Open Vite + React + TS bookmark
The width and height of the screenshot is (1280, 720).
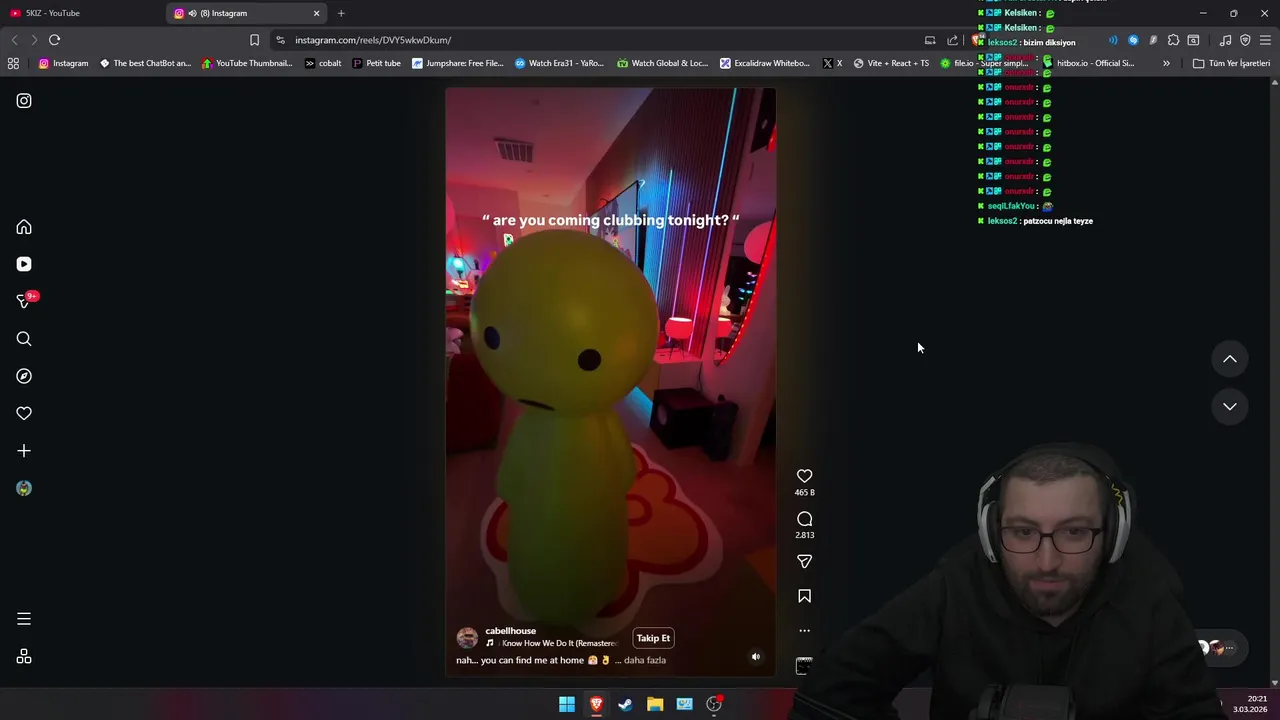[x=891, y=63]
